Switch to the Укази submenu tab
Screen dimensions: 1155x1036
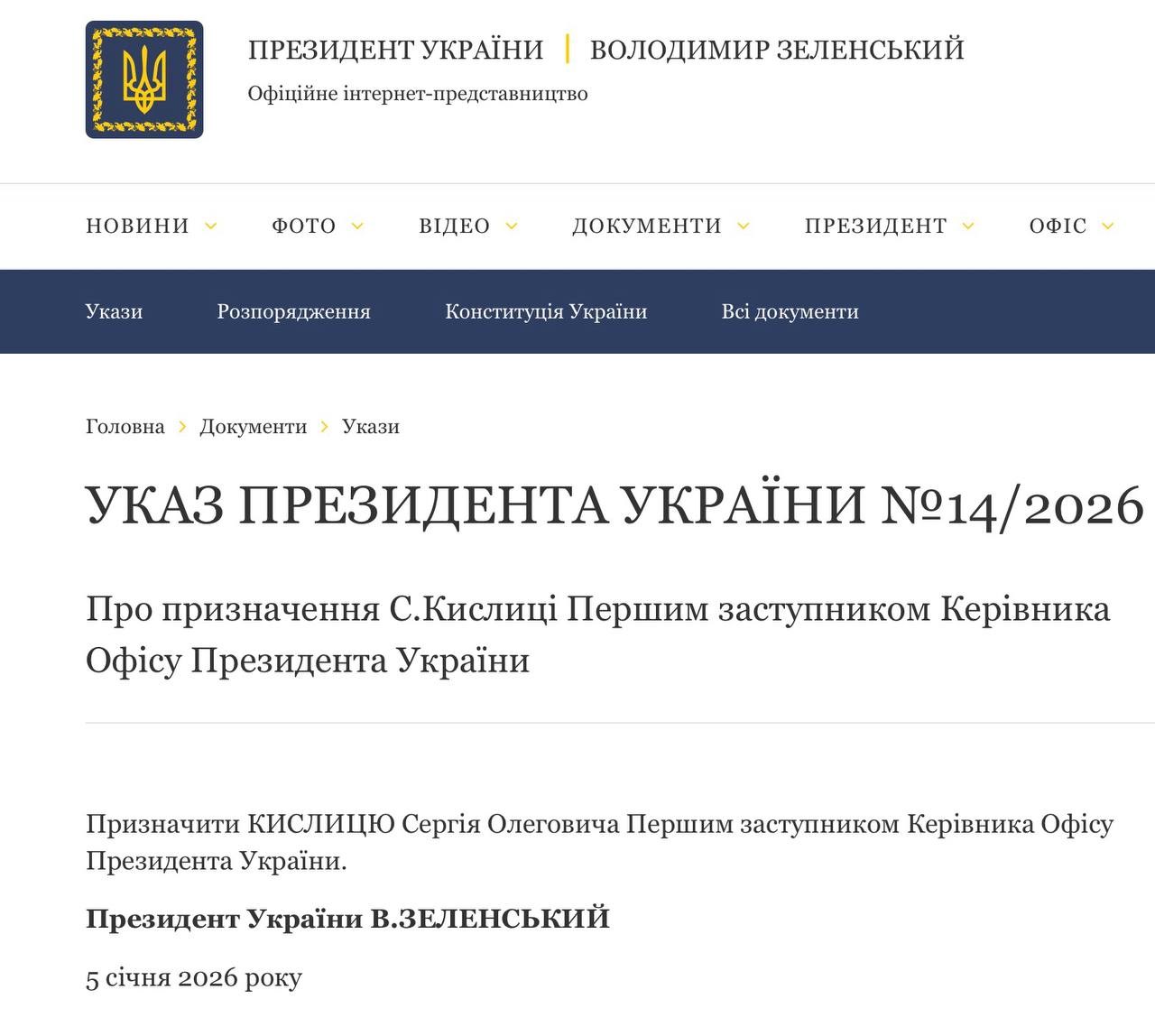tap(114, 311)
